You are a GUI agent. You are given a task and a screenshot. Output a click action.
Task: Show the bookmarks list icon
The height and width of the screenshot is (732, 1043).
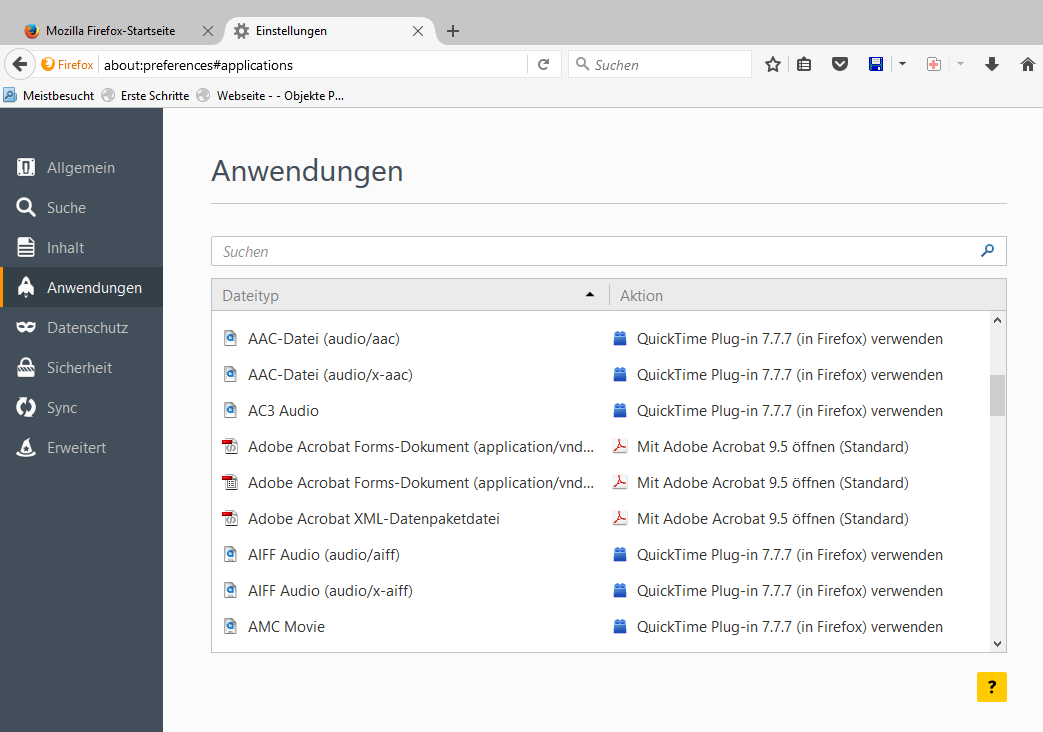806,64
